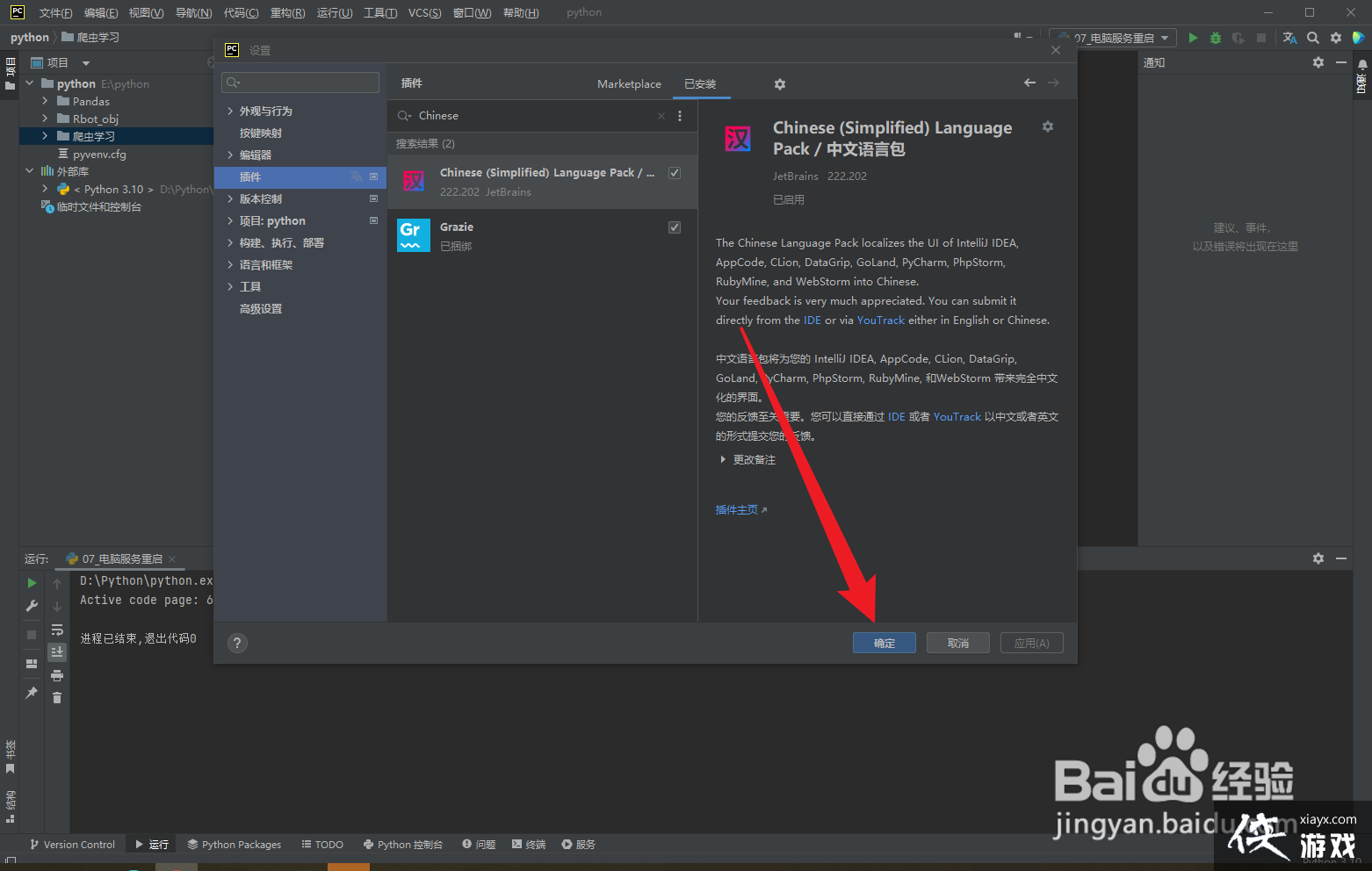The height and width of the screenshot is (871, 1372).
Task: Click print icon in Run console
Action: (x=57, y=675)
